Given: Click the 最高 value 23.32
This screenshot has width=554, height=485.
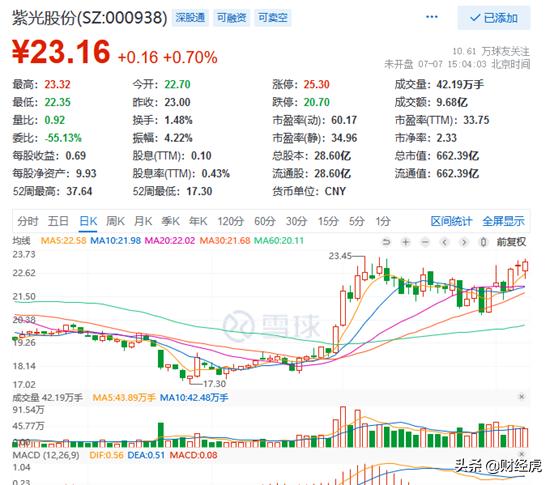Looking at the screenshot, I should point(57,84).
